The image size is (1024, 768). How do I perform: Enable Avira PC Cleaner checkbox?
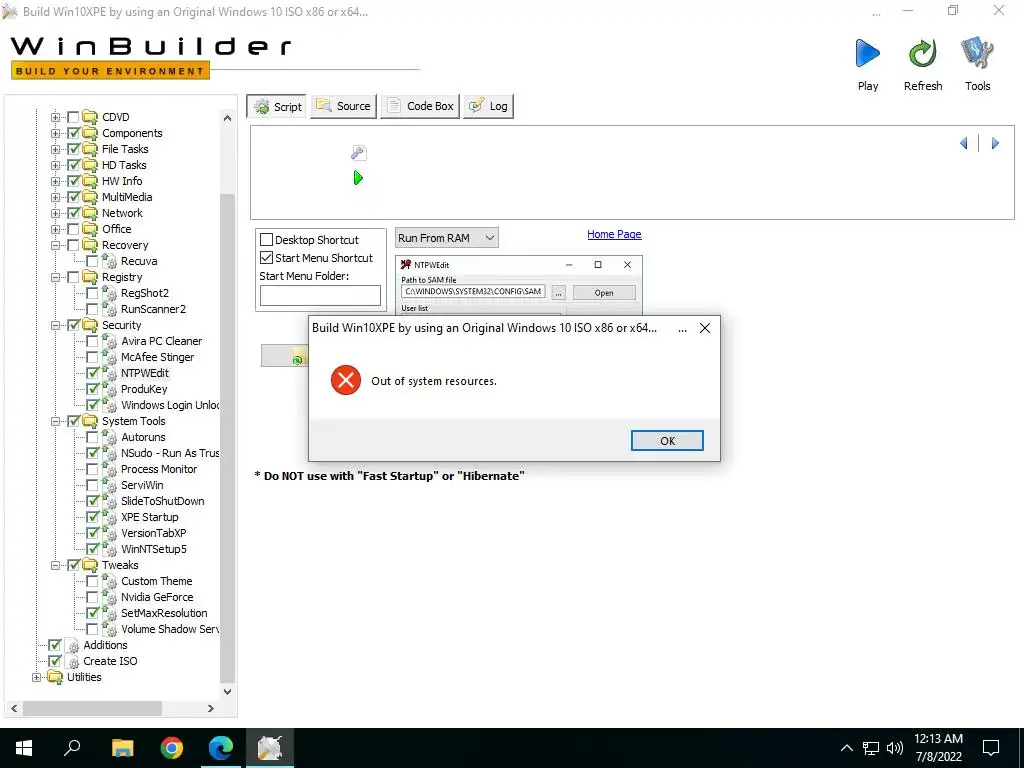93,341
